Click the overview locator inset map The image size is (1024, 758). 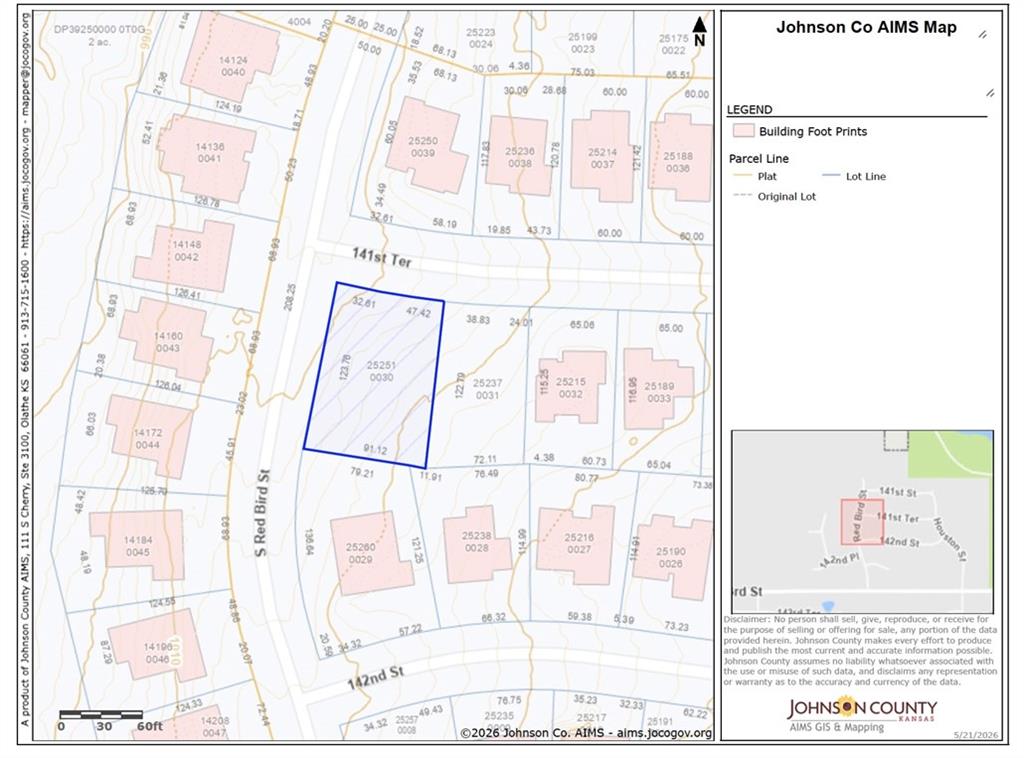(x=862, y=522)
